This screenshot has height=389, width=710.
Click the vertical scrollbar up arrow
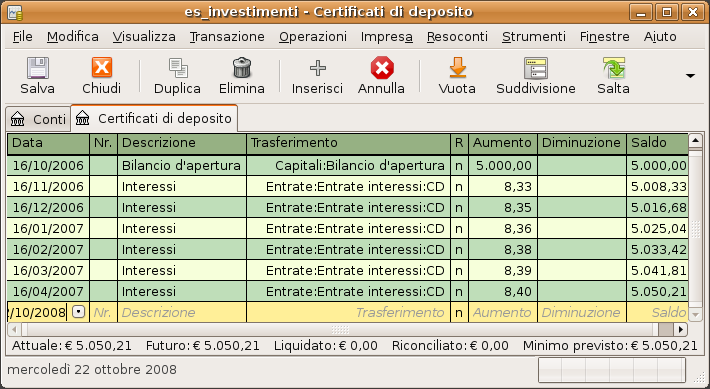695,140
